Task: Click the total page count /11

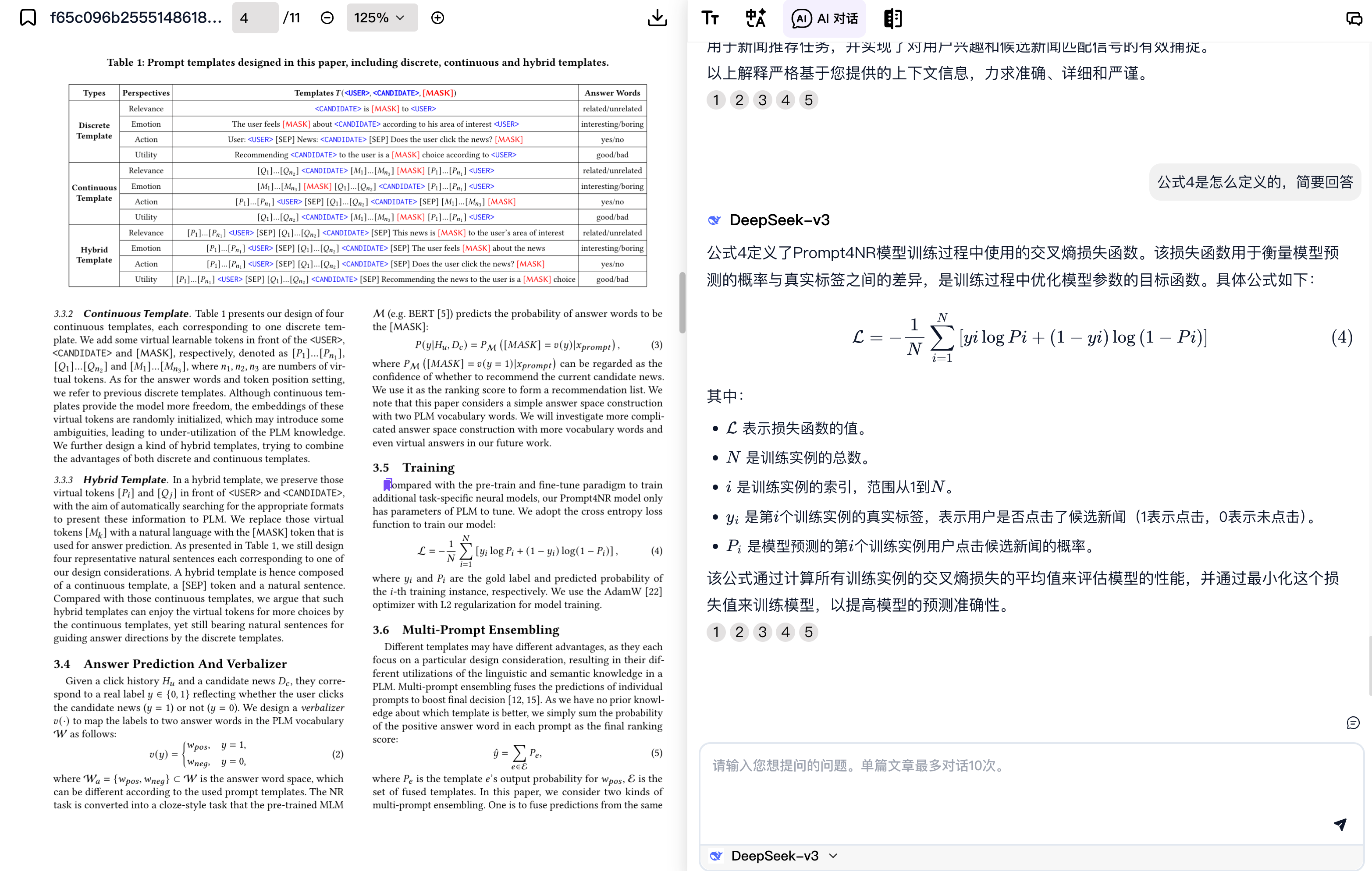Action: [292, 18]
